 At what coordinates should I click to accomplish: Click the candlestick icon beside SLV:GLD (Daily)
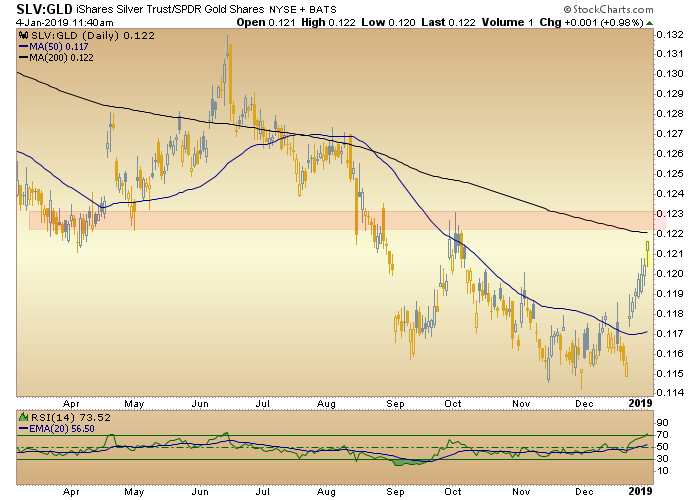click(x=23, y=35)
